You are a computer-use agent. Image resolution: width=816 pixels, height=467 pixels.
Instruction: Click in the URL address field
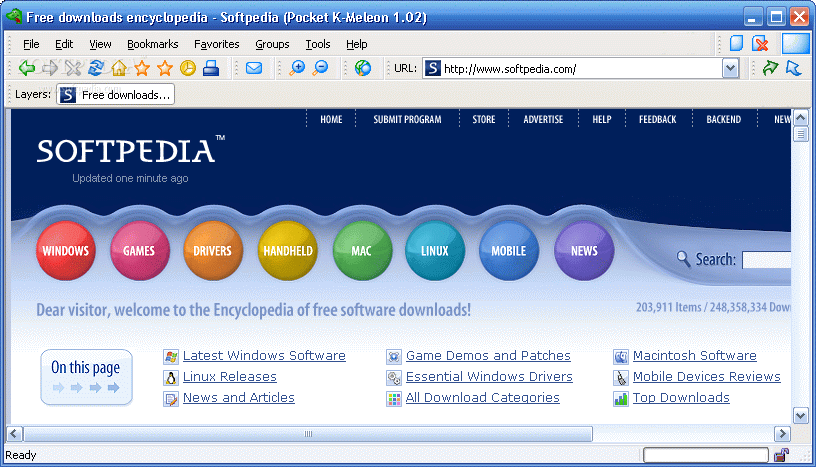pyautogui.click(x=582, y=68)
